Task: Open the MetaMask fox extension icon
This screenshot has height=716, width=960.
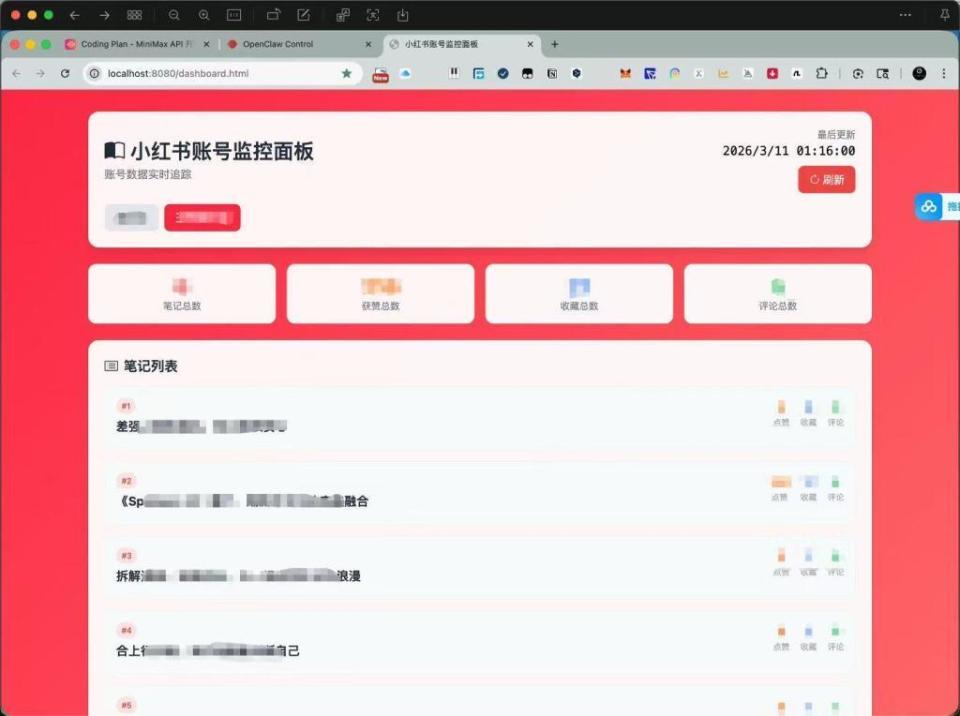Action: 627,74
